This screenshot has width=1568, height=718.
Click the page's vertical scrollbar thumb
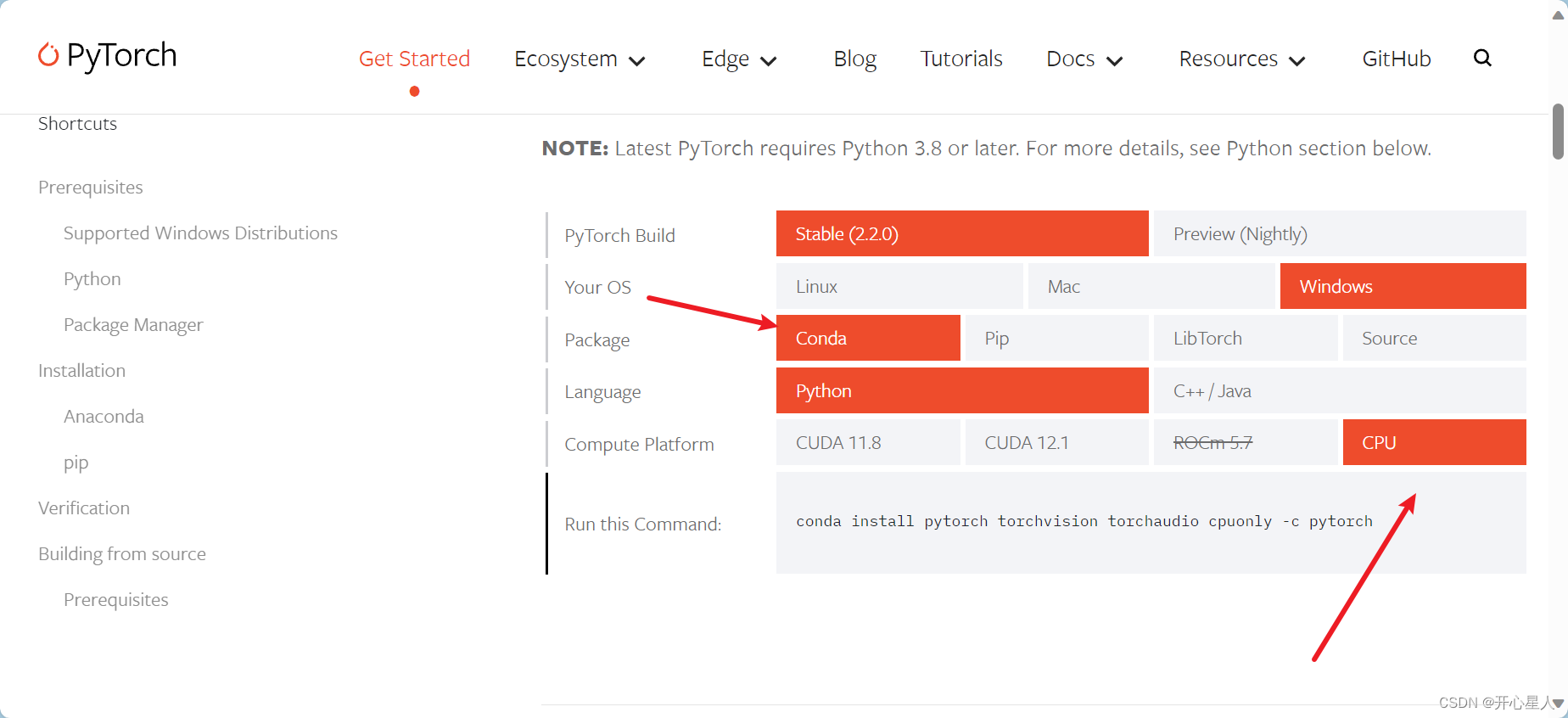pyautogui.click(x=1558, y=131)
